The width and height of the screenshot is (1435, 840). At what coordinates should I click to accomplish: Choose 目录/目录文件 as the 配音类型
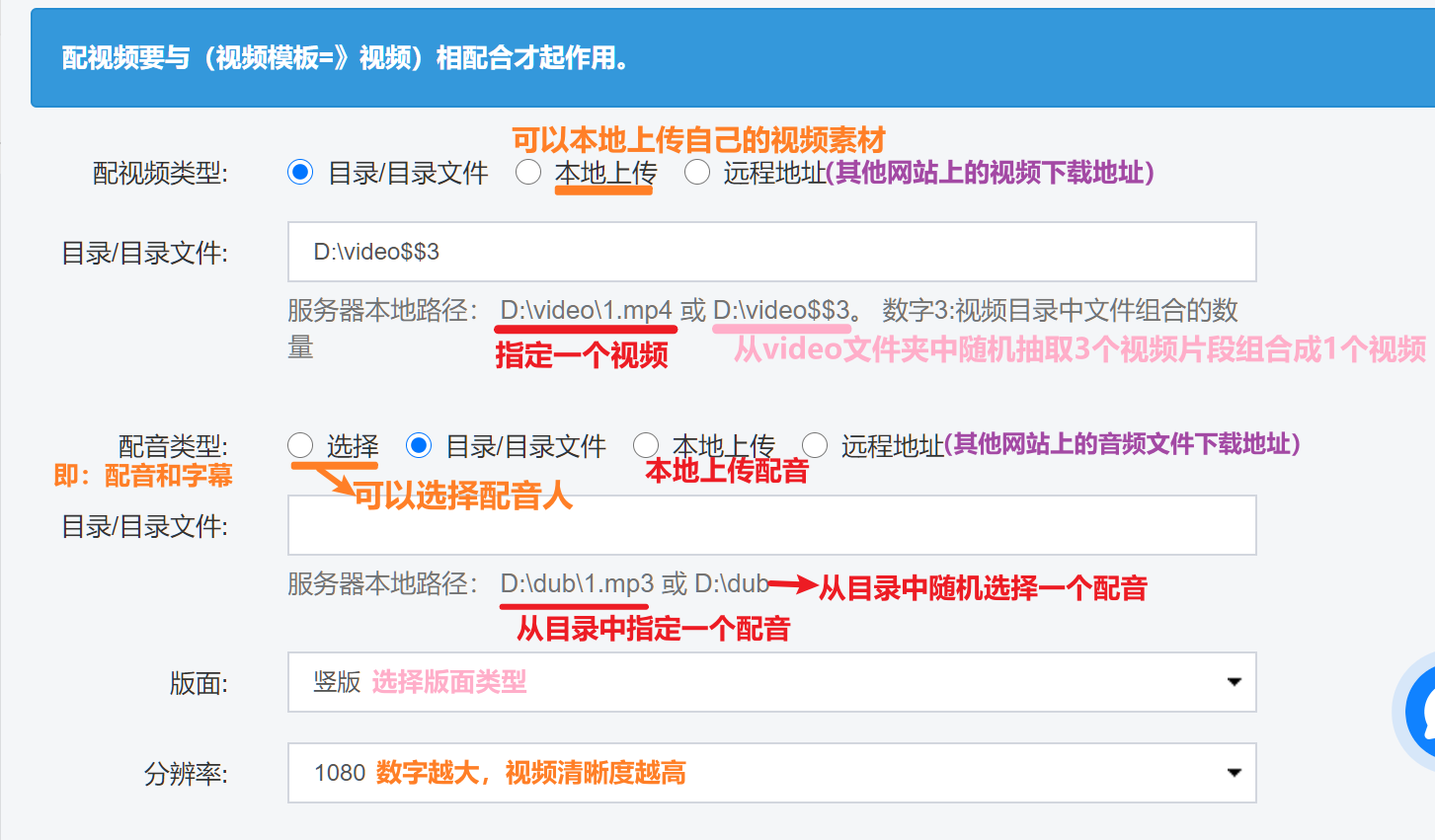(419, 446)
